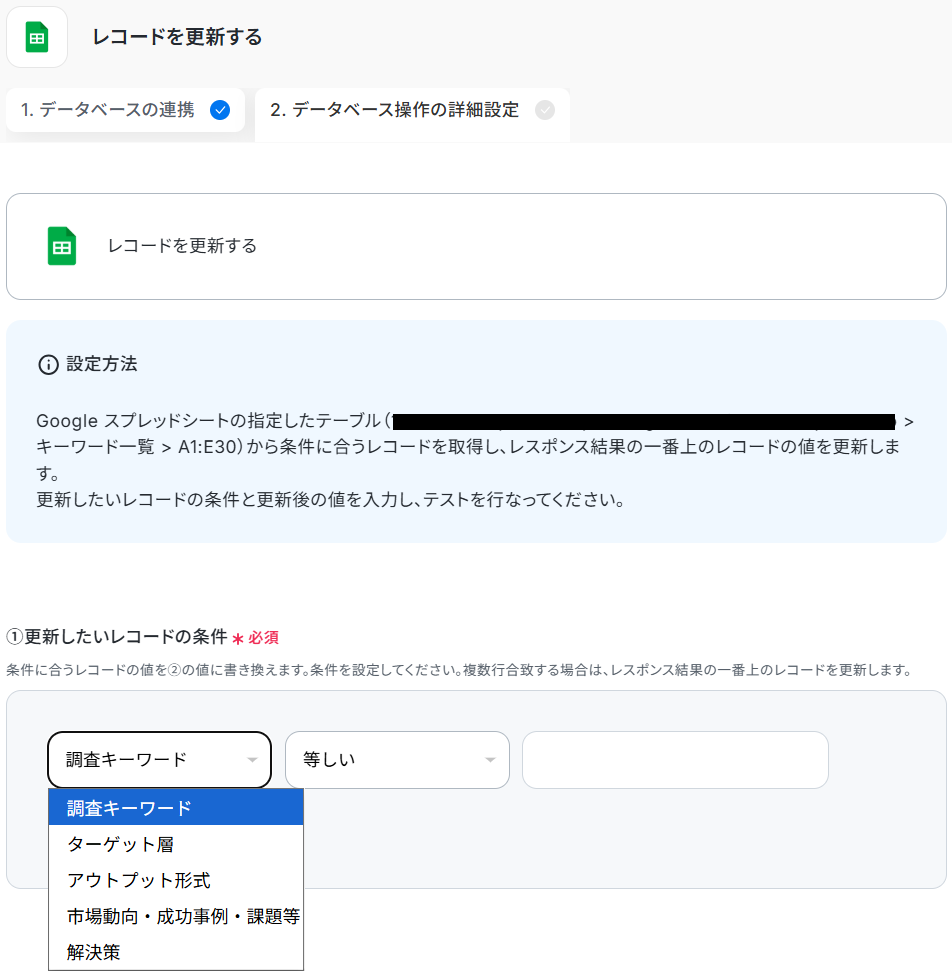This screenshot has height=973, width=952.
Task: Open the 1. データベースの連携 tab
Action: click(x=108, y=110)
